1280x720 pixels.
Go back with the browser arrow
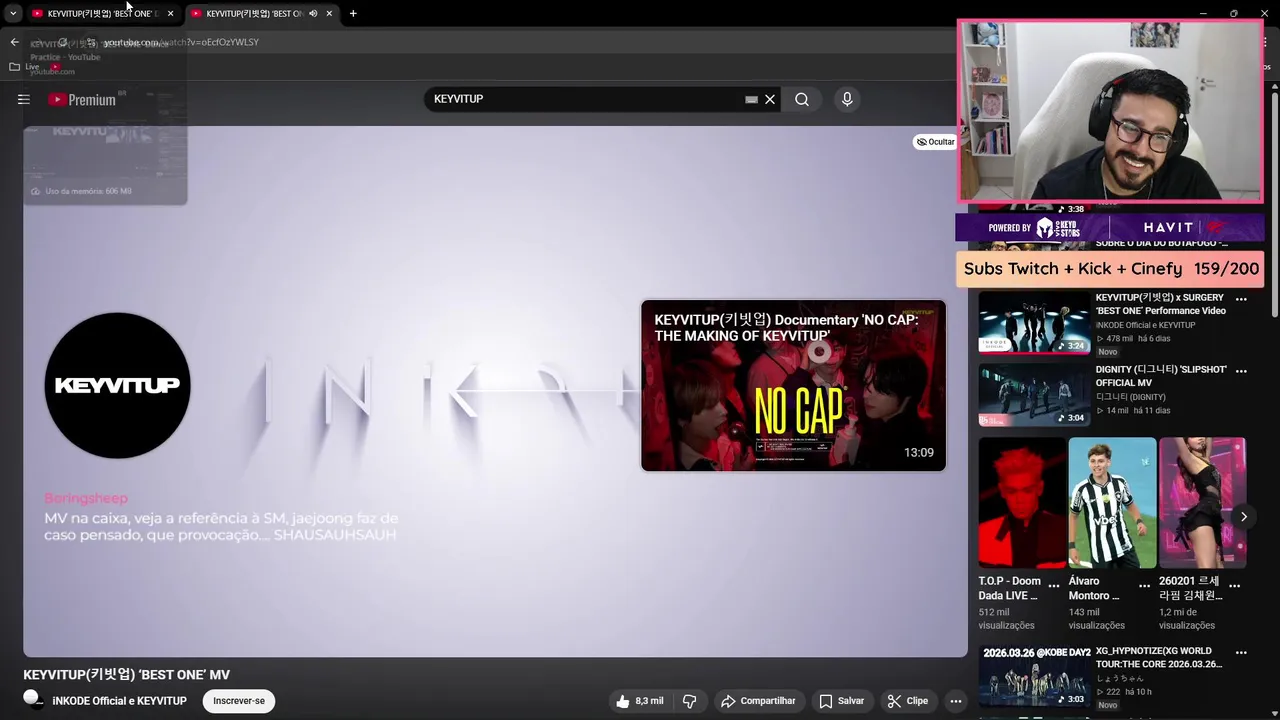point(14,42)
